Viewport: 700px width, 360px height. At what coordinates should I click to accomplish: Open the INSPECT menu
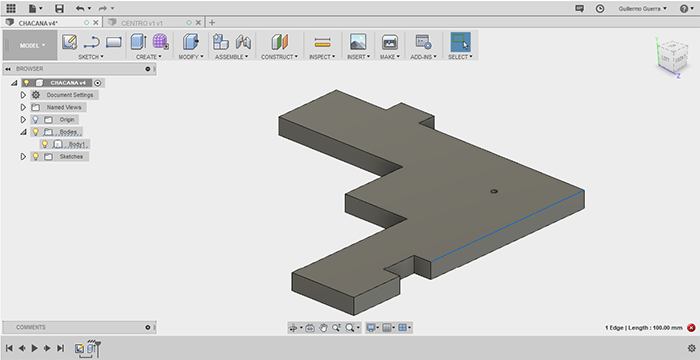pyautogui.click(x=322, y=57)
